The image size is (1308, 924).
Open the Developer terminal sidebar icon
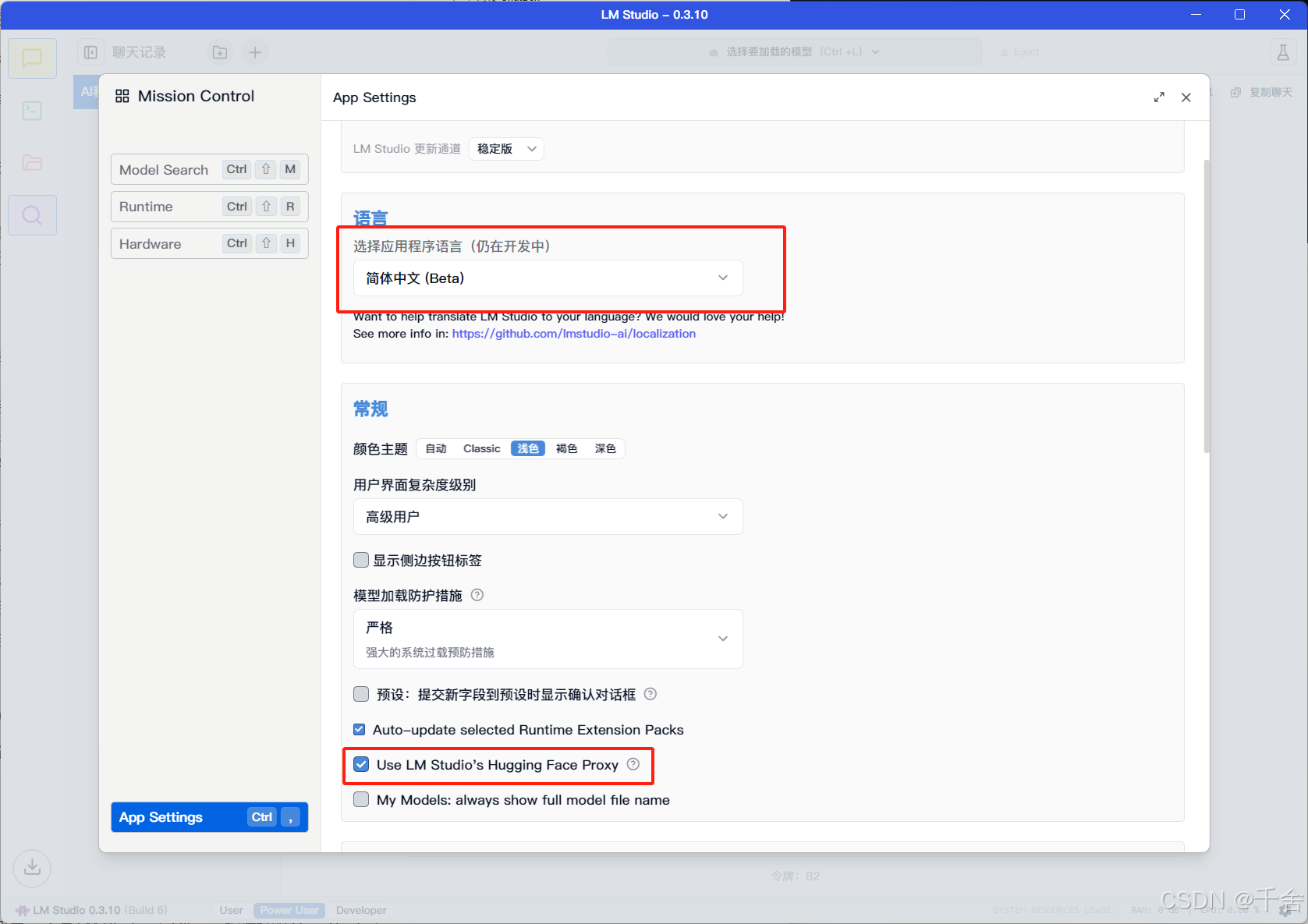point(32,111)
